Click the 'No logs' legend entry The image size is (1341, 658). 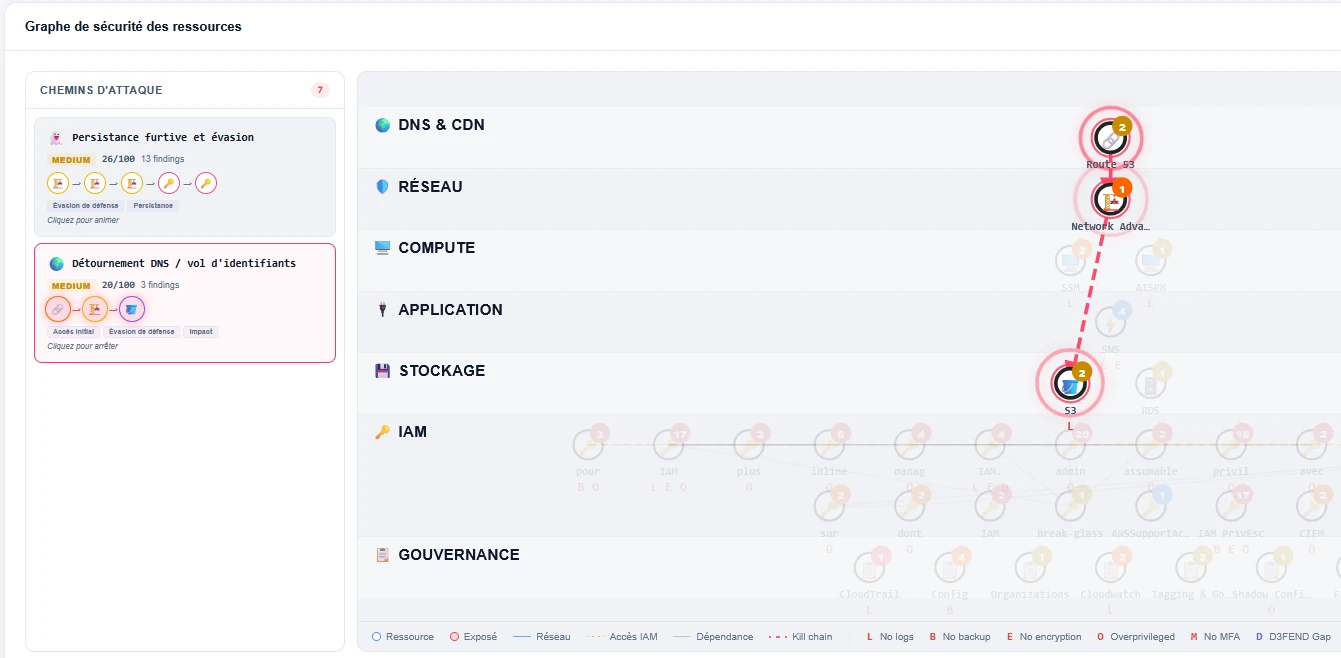[x=890, y=636]
